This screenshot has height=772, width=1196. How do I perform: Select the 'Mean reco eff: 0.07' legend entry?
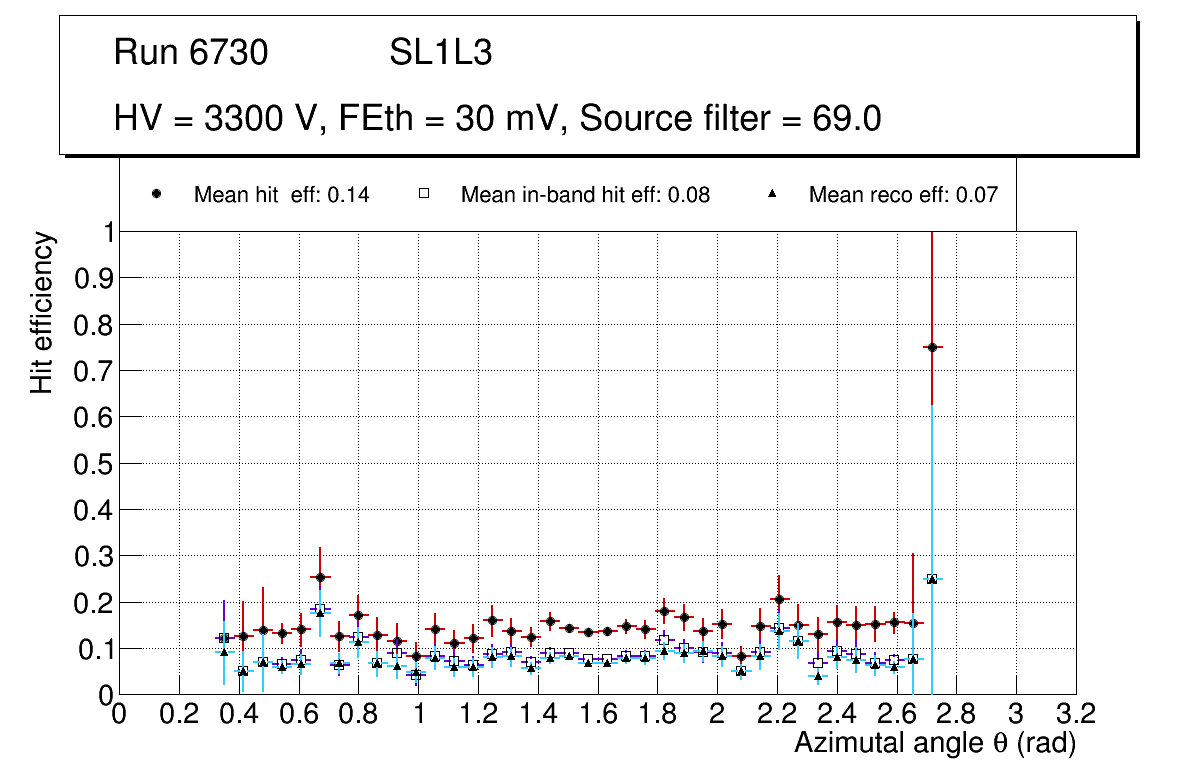pos(903,195)
